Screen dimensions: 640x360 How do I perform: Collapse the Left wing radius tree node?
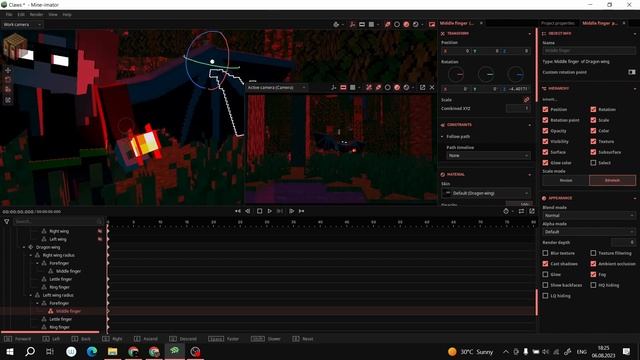tap(31, 295)
